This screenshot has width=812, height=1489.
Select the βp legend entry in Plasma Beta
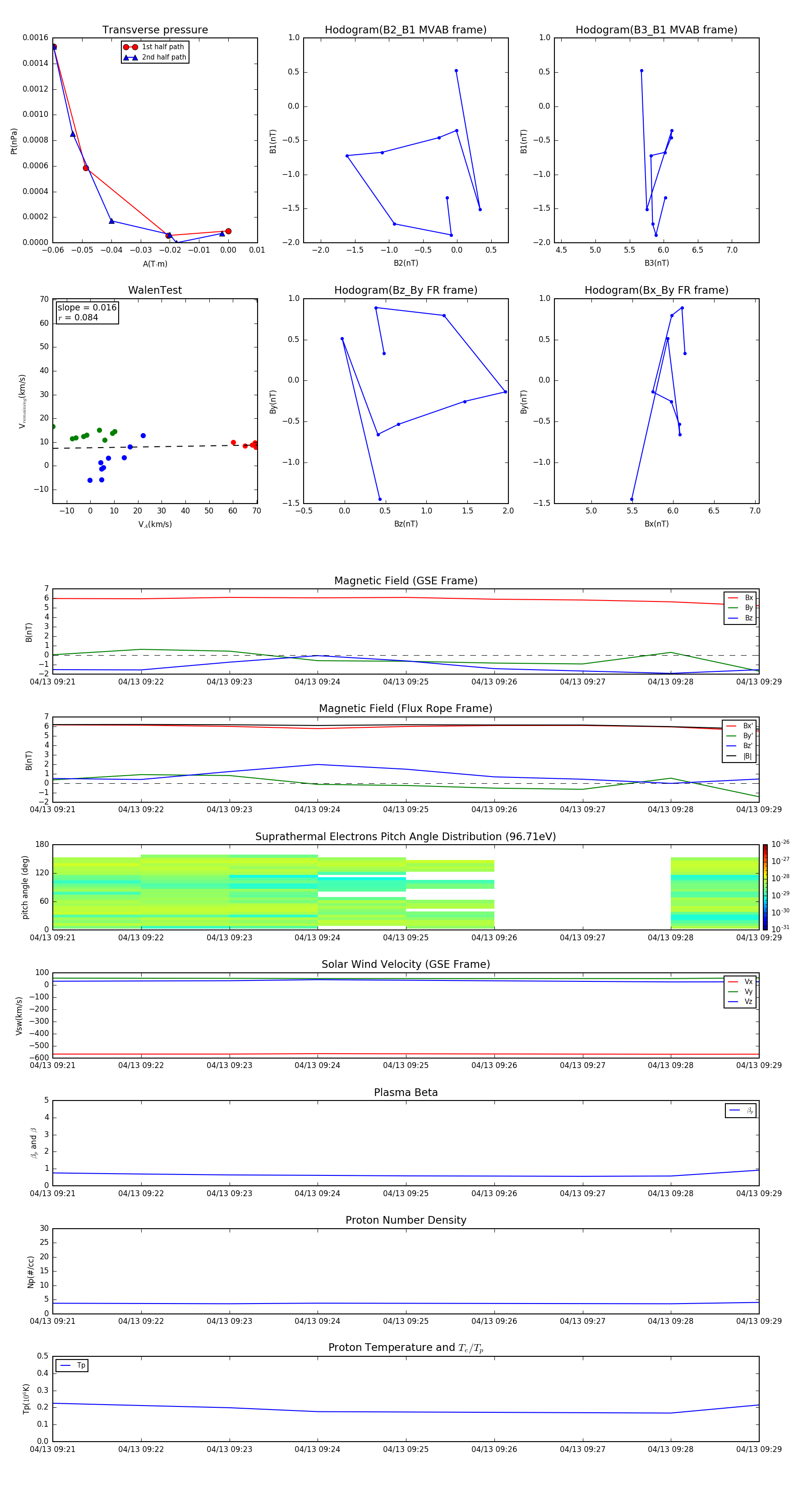741,1110
